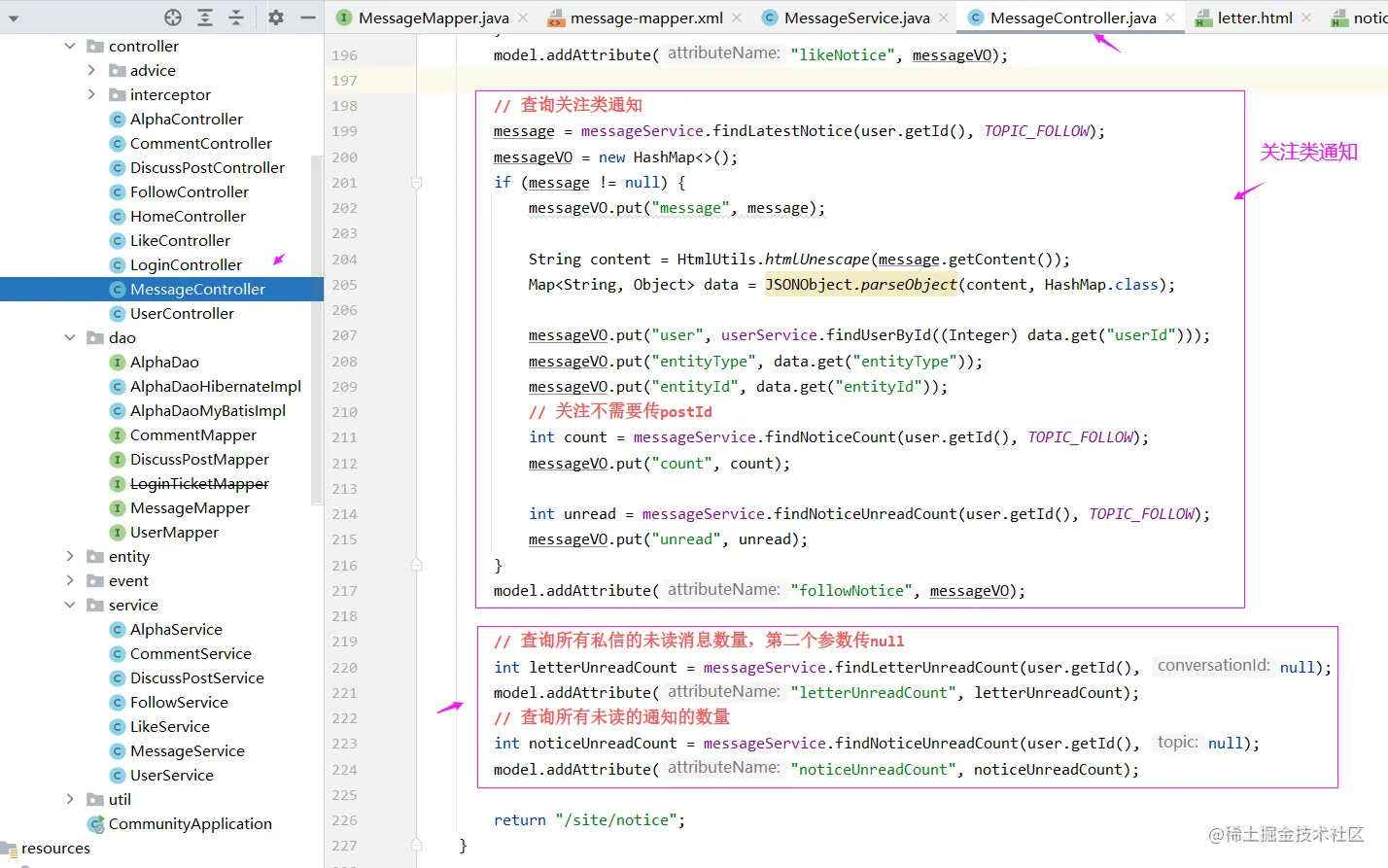Click the Collapse All icon in project toolbar
1388x868 pixels.
pos(236,17)
